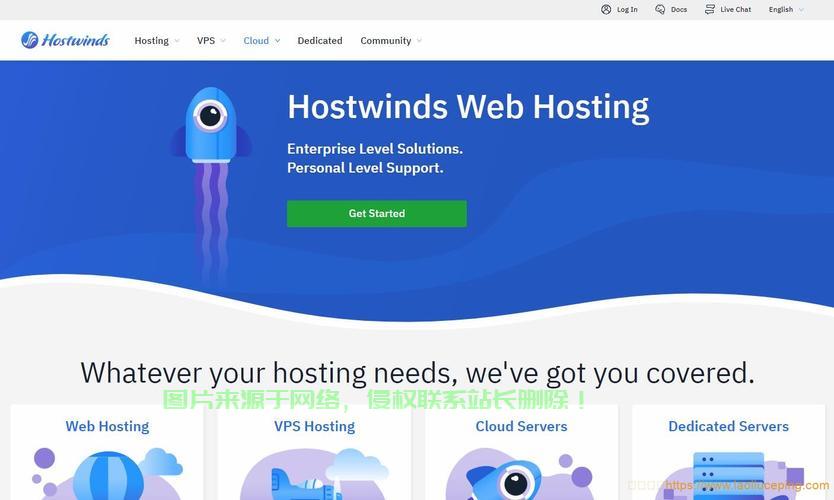Expand the Community dropdown chevron
Screen dimensions: 834x500
419,41
